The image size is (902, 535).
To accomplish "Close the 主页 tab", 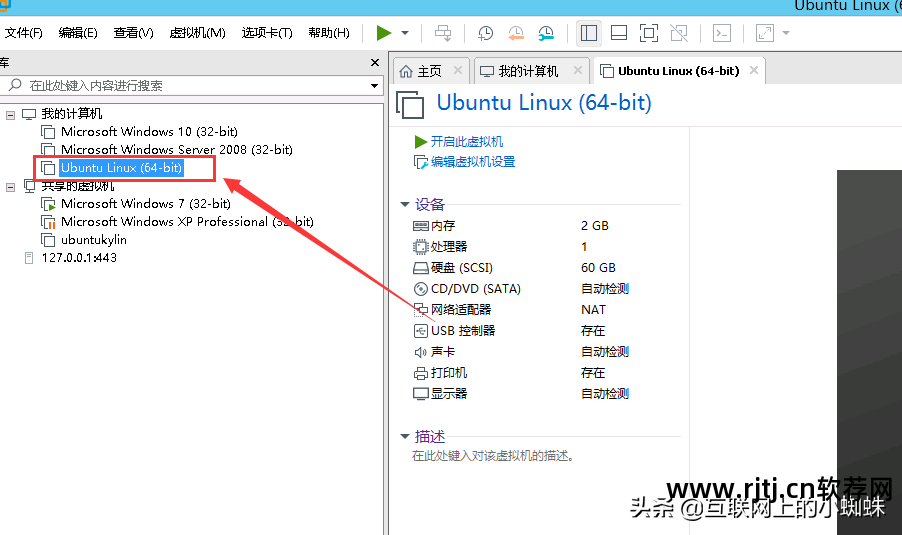I will point(458,70).
